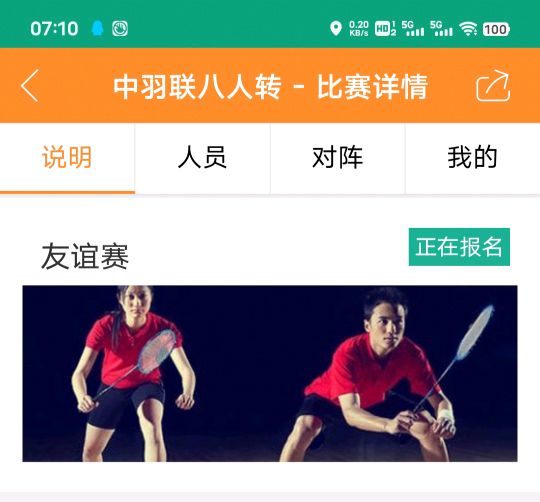Tap the 中羽联八人转 - 比赛详情 header title
Viewport: 540px width, 502px height.
270,86
